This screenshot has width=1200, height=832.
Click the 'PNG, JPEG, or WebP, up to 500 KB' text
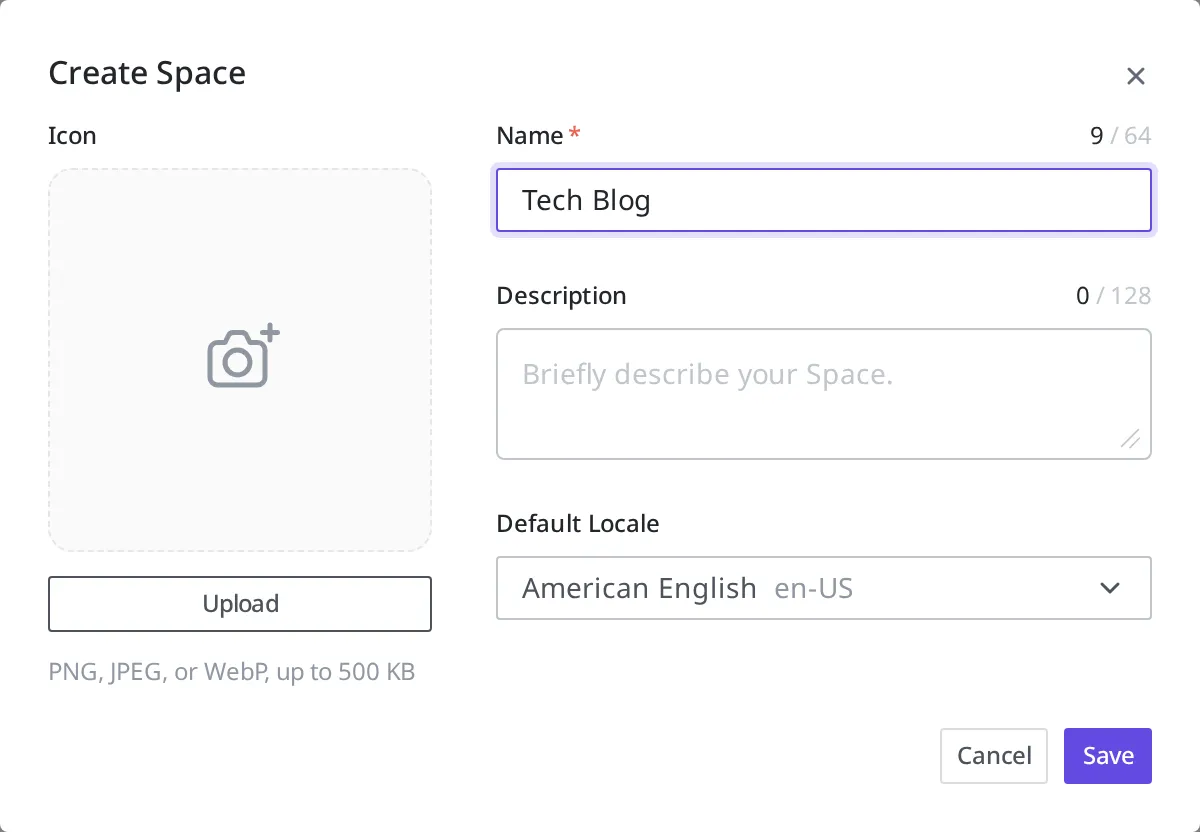231,672
